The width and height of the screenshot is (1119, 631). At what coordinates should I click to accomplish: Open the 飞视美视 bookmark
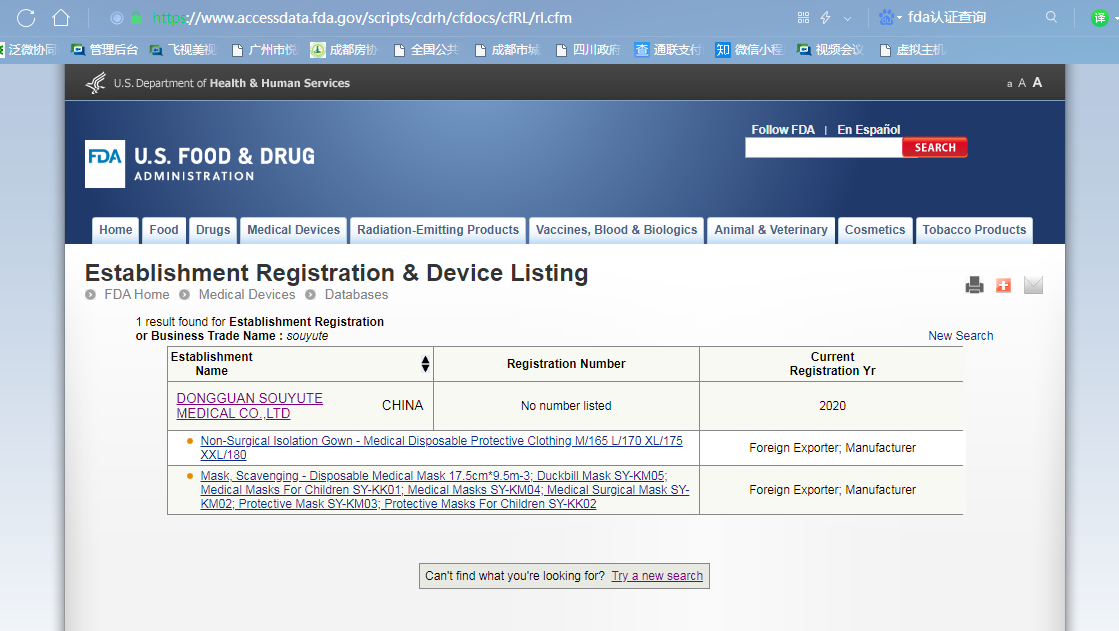coord(183,49)
